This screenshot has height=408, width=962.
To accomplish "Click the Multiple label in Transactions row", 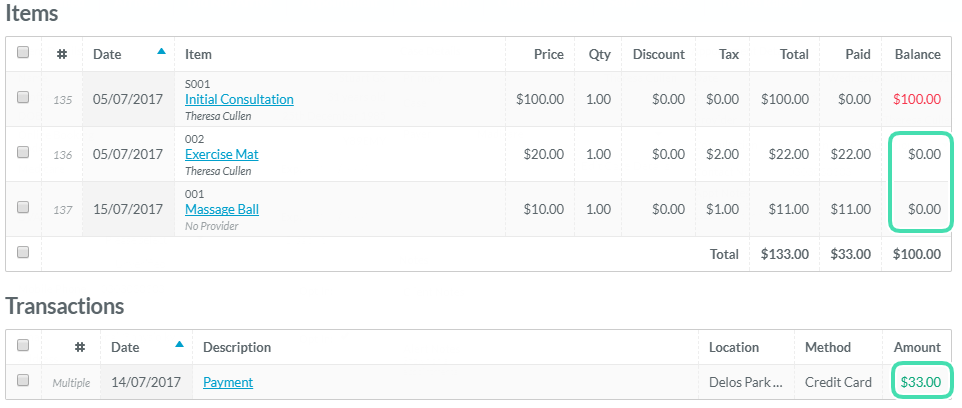I will pyautogui.click(x=71, y=383).
